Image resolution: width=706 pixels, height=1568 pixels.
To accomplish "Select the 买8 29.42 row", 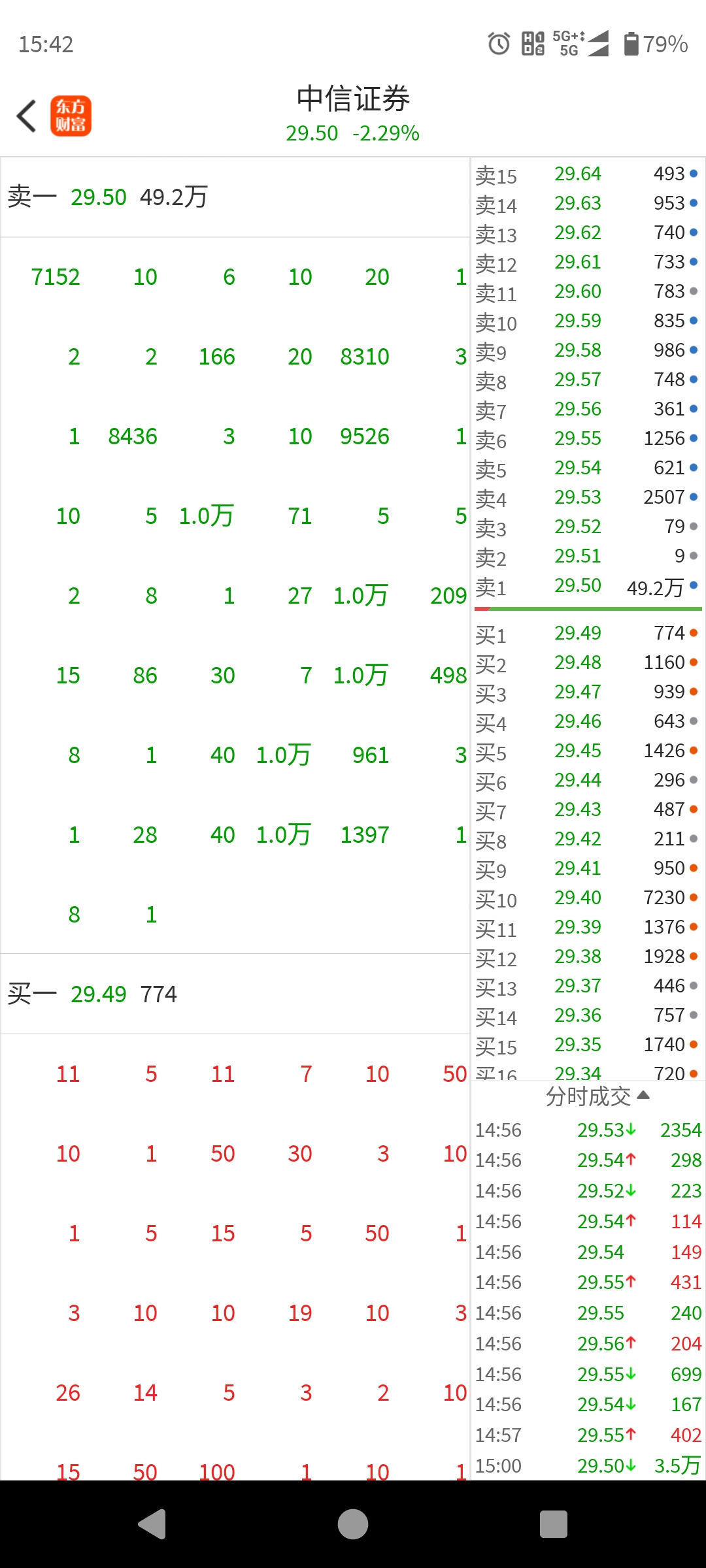I will pyautogui.click(x=587, y=840).
